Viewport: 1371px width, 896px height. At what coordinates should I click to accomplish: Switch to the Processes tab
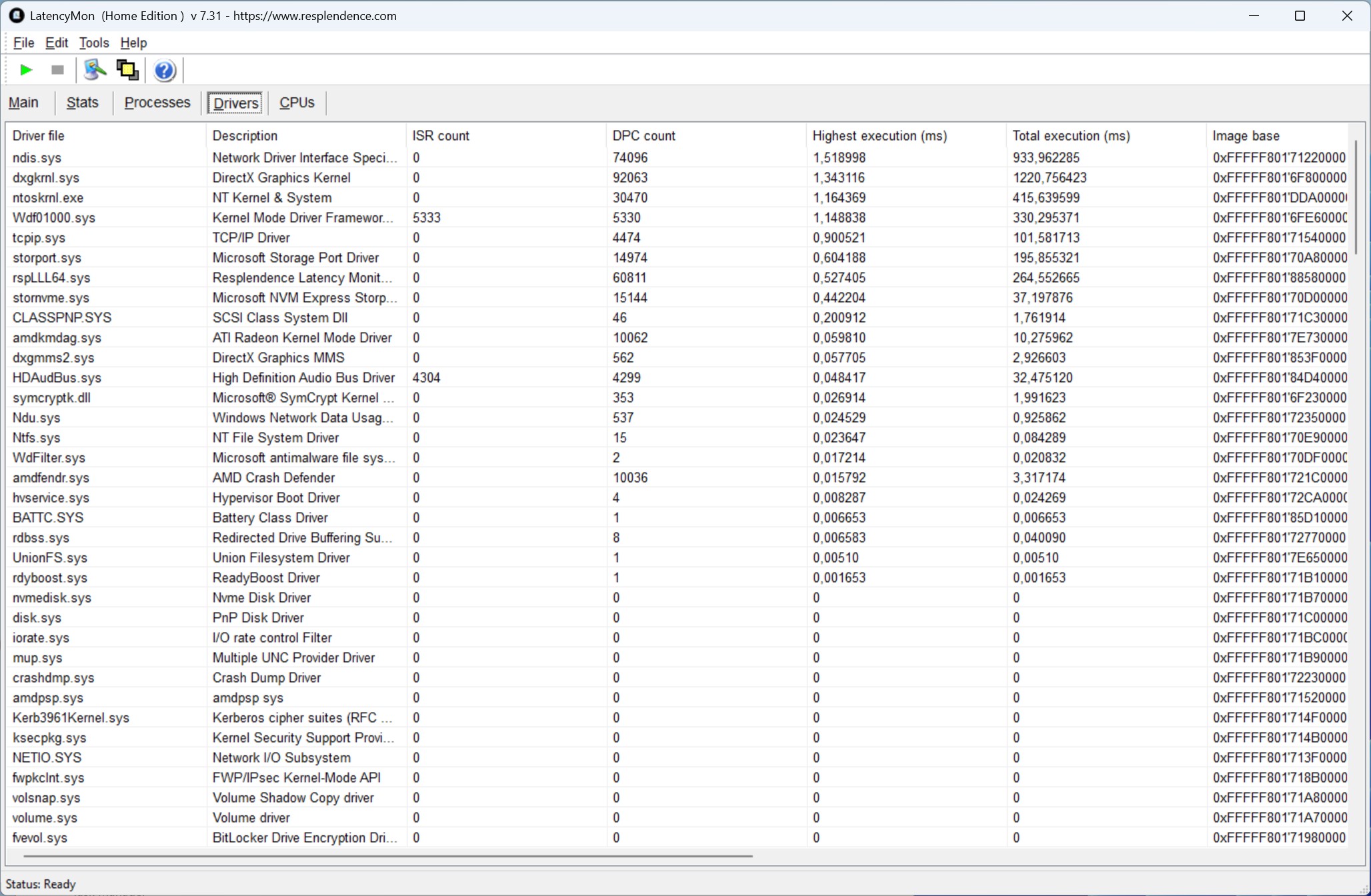pos(157,103)
